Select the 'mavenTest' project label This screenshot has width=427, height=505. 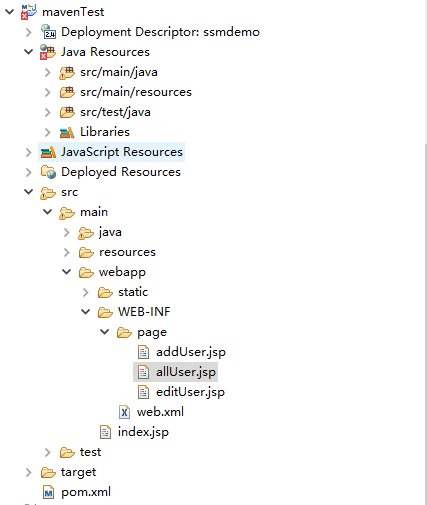pos(73,12)
